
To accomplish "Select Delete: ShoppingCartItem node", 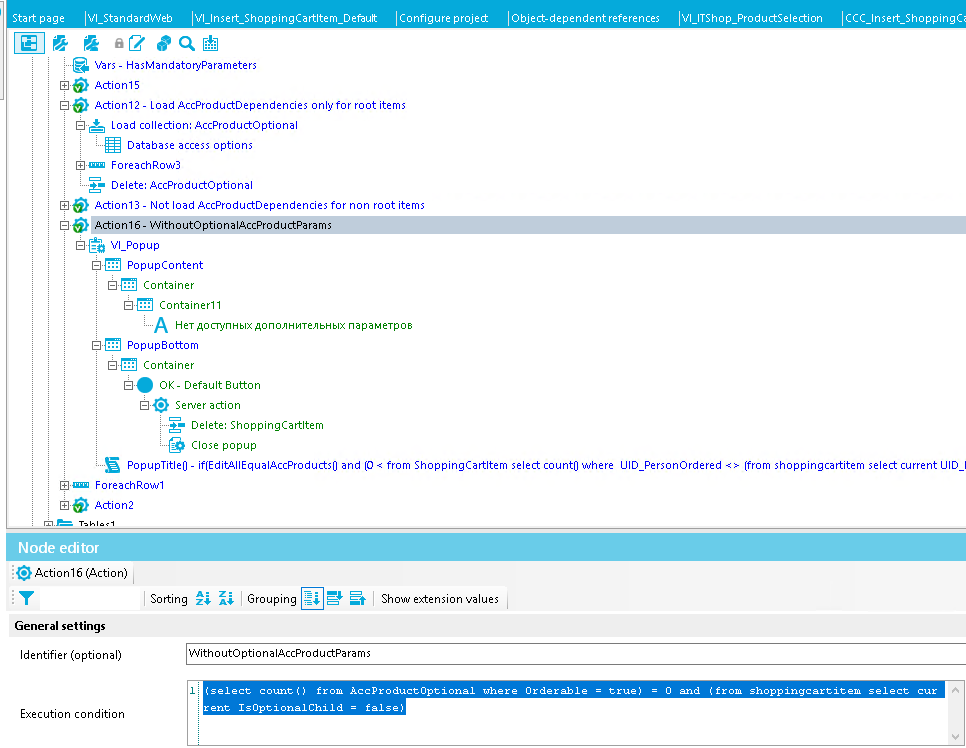I will point(257,425).
